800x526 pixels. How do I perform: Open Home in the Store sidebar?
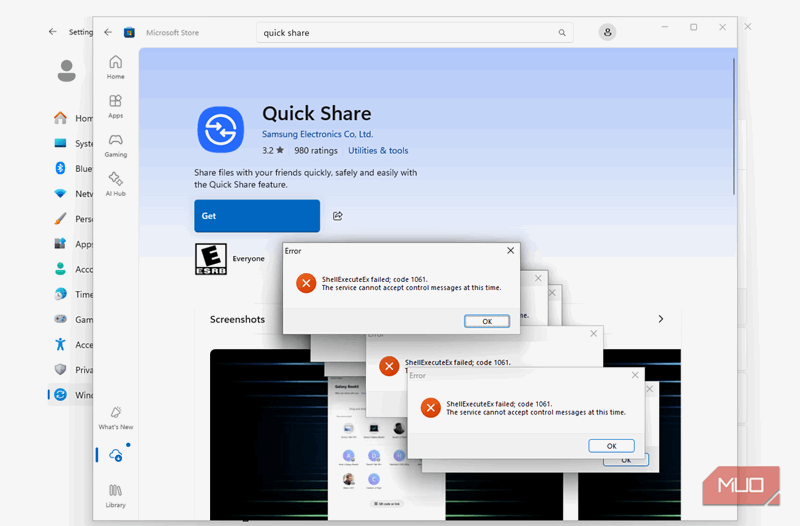[116, 66]
